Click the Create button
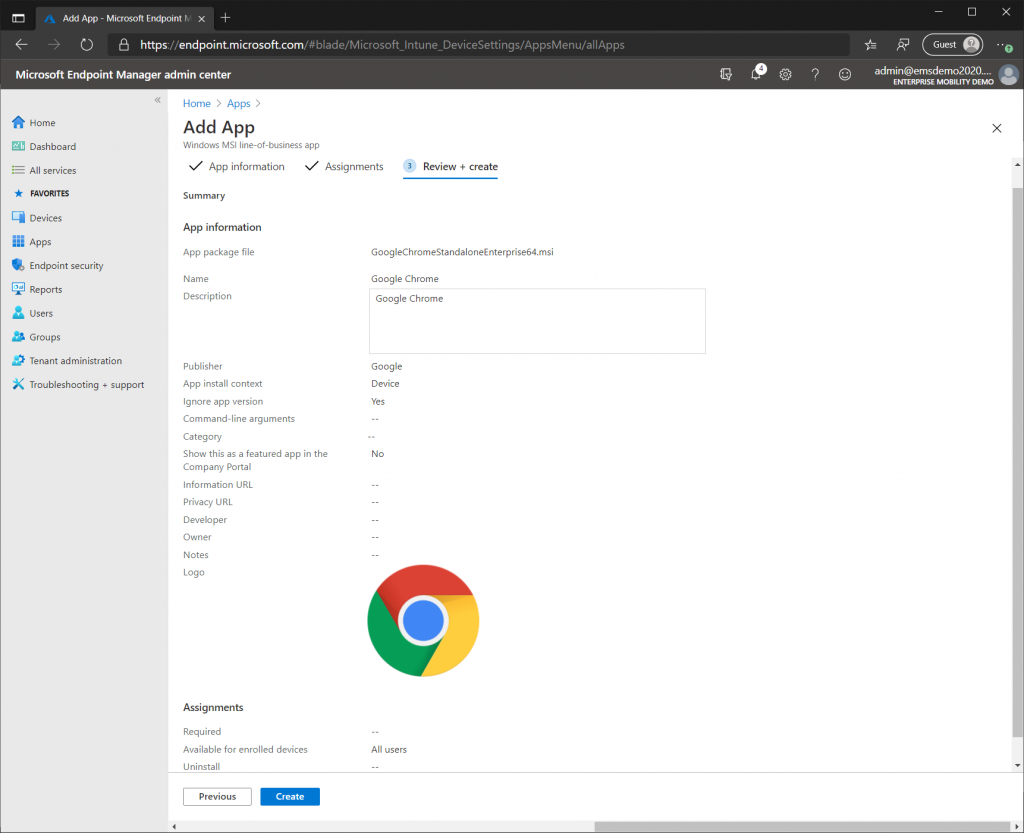Screen dimensions: 1024x833 [x=290, y=796]
